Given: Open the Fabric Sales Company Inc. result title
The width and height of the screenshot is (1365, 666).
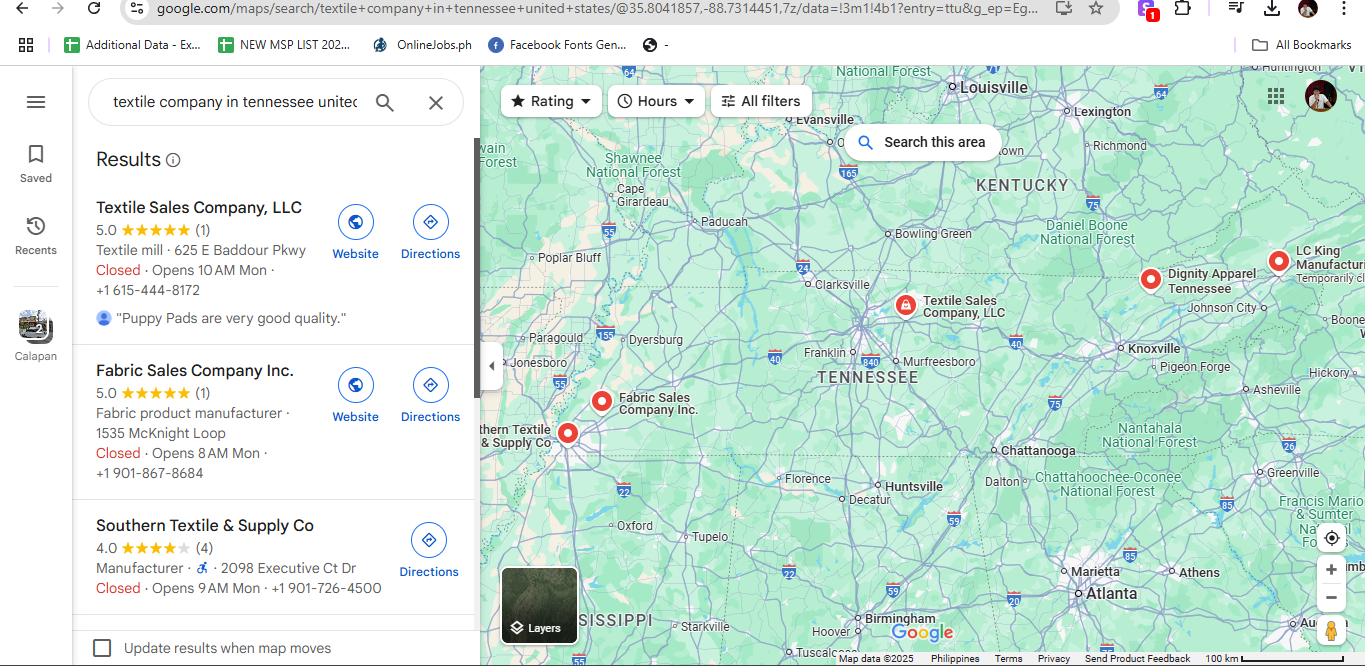Looking at the screenshot, I should tap(195, 371).
